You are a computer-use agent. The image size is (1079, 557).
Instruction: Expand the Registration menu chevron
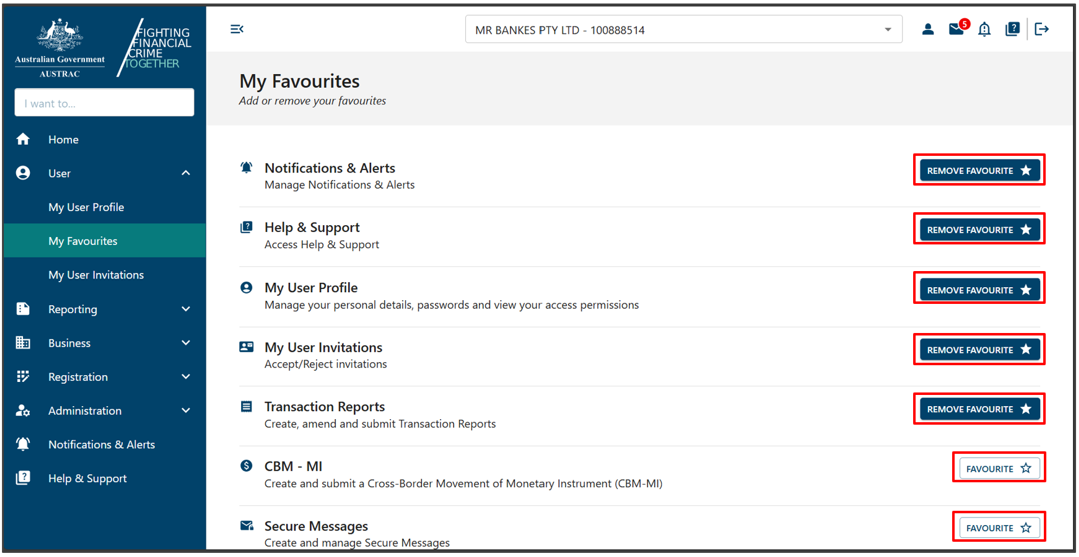186,377
